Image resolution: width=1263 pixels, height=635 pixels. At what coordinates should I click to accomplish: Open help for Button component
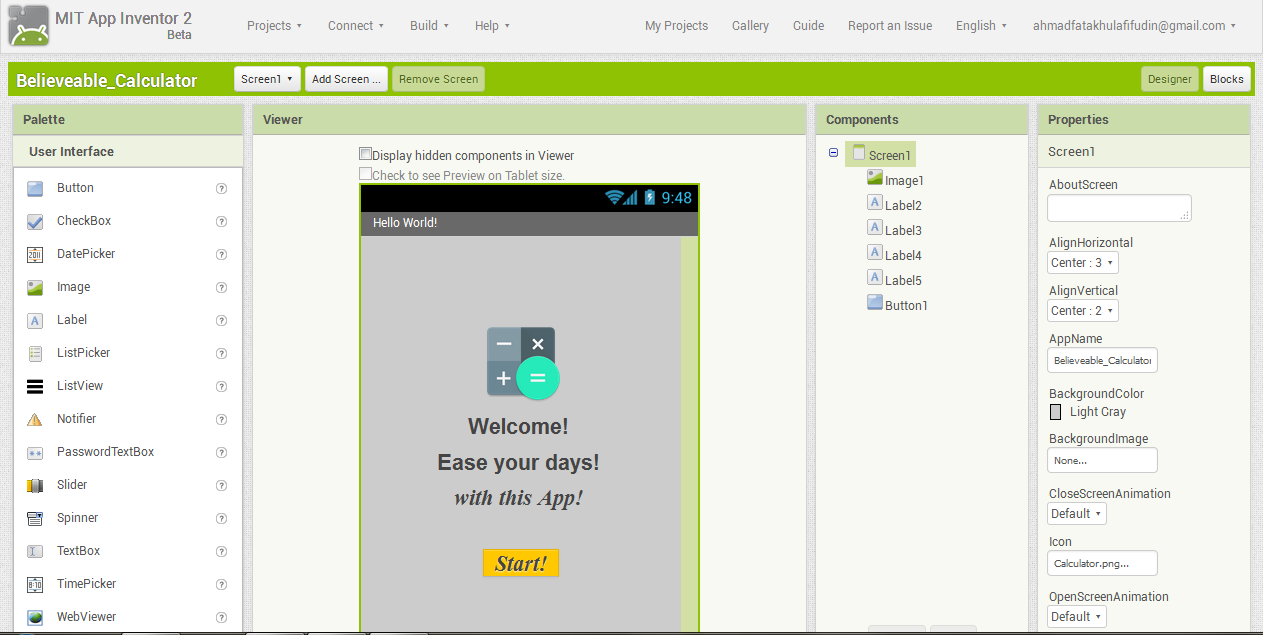[222, 188]
